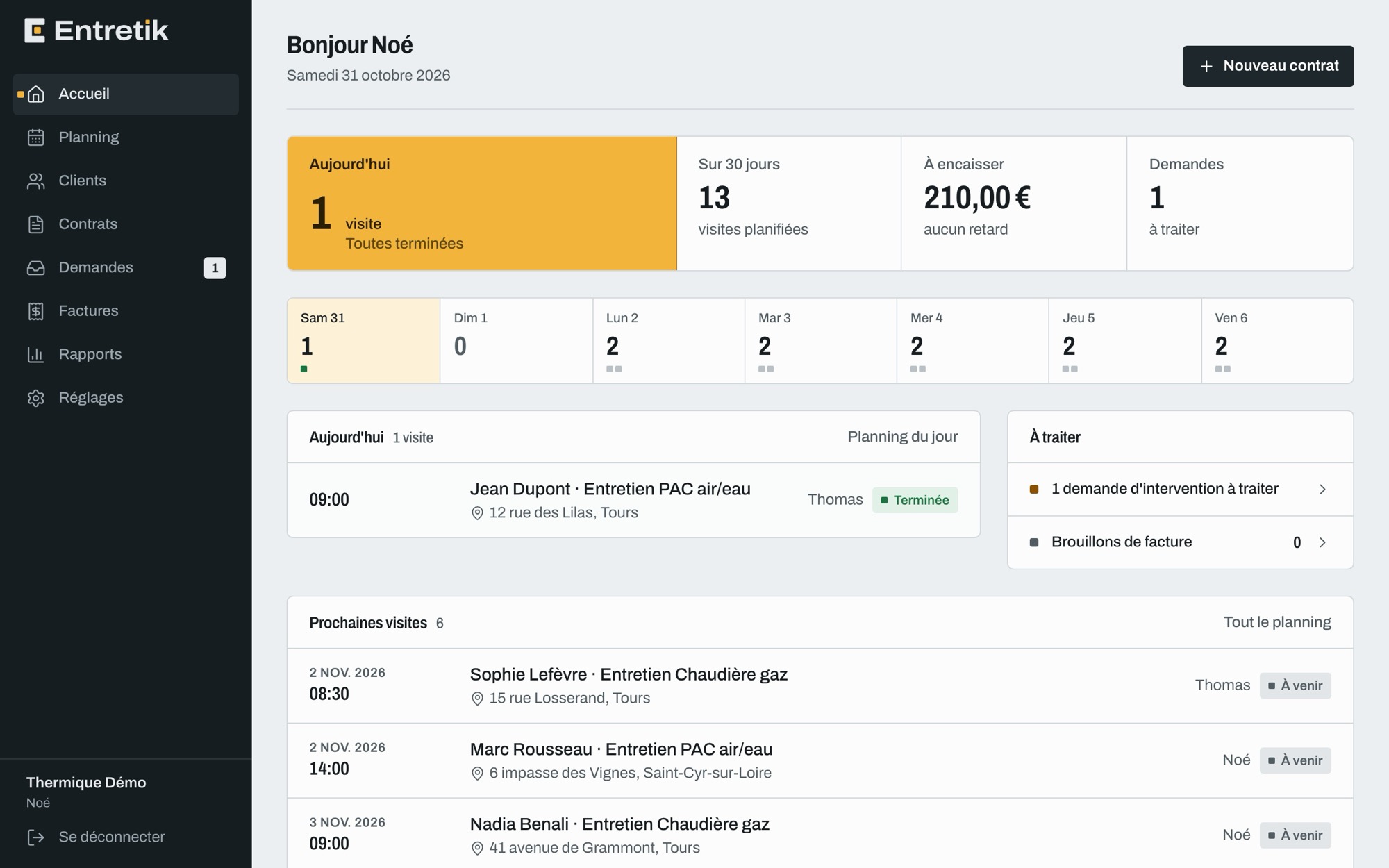Click the Nouveau contrat button

point(1268,66)
